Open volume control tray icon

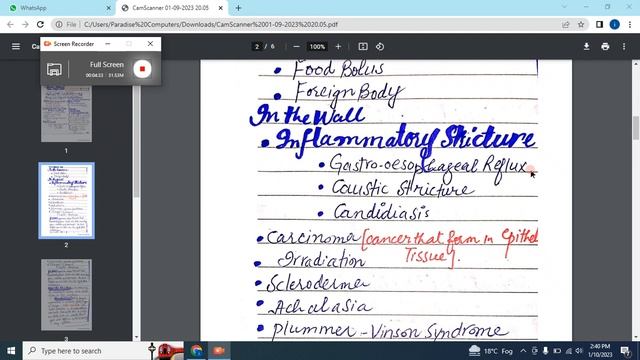pyautogui.click(x=579, y=351)
